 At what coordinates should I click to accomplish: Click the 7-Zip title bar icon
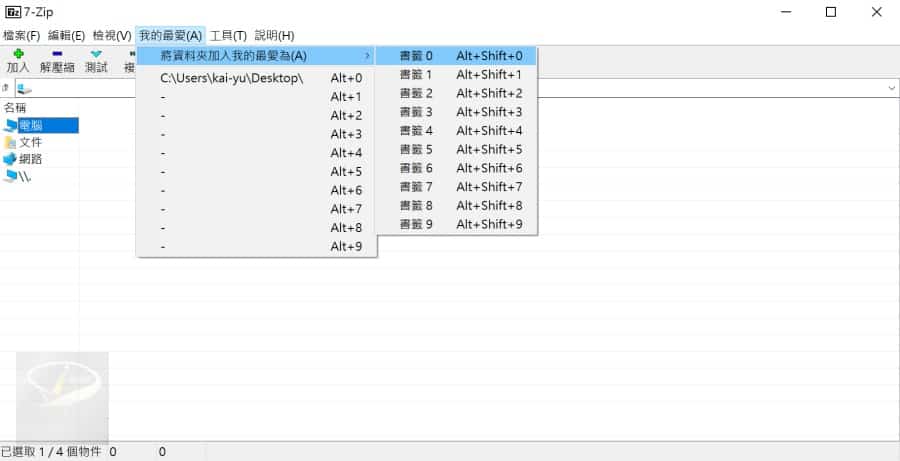(13, 12)
